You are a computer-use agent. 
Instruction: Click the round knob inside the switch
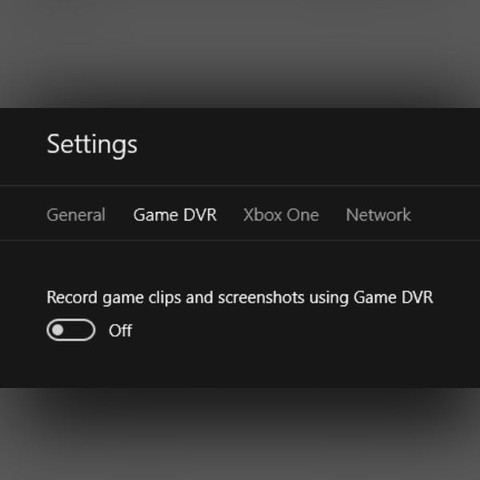(x=58, y=330)
